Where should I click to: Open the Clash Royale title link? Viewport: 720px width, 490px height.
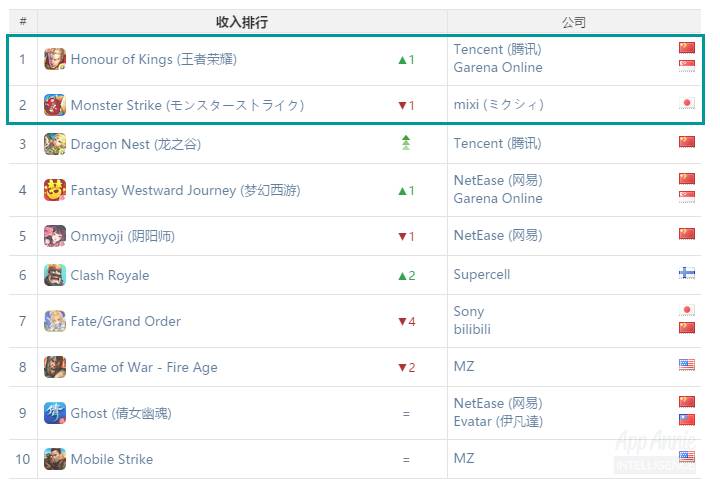click(110, 275)
